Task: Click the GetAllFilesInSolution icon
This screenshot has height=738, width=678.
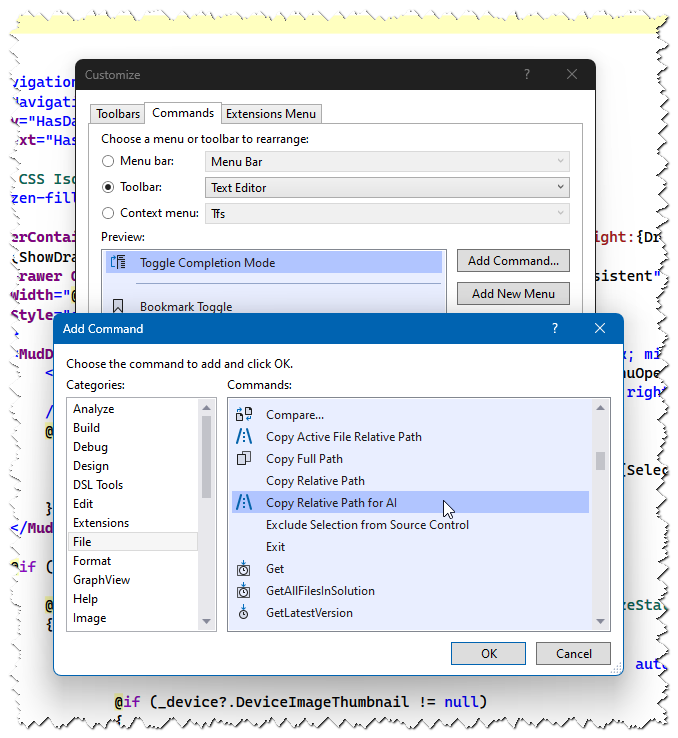Action: (244, 590)
